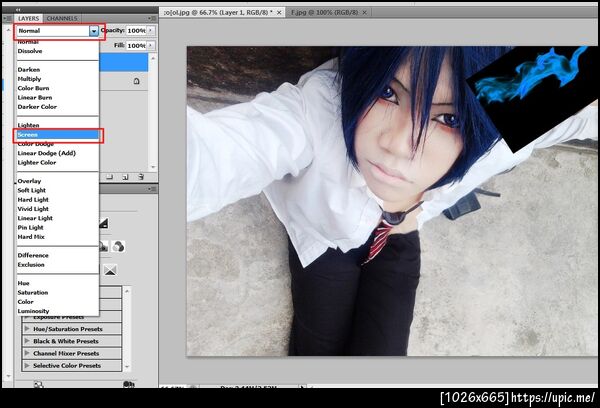Close the document tab ending in ol.jpg @ 66.7%
The width and height of the screenshot is (600, 408).
coord(279,13)
